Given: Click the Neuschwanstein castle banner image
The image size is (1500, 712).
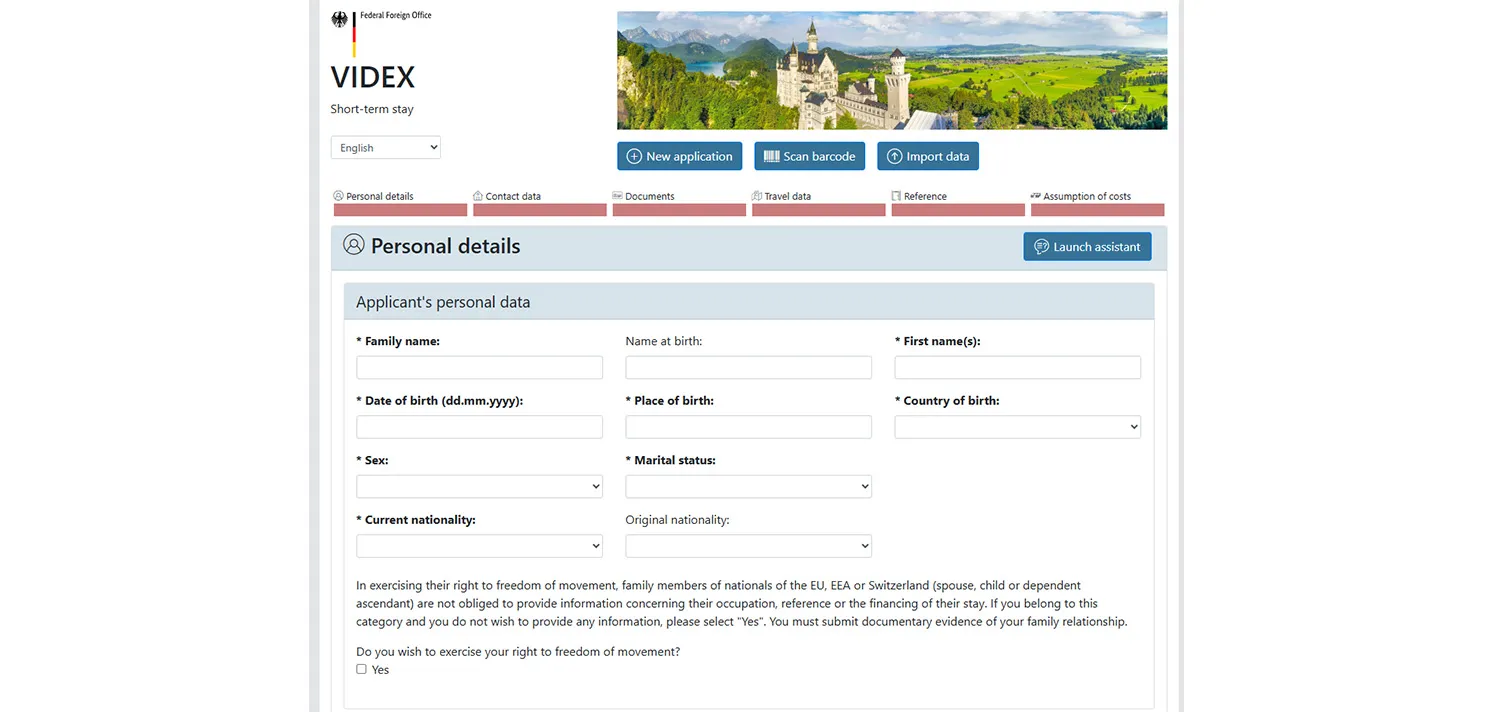Looking at the screenshot, I should (x=892, y=70).
